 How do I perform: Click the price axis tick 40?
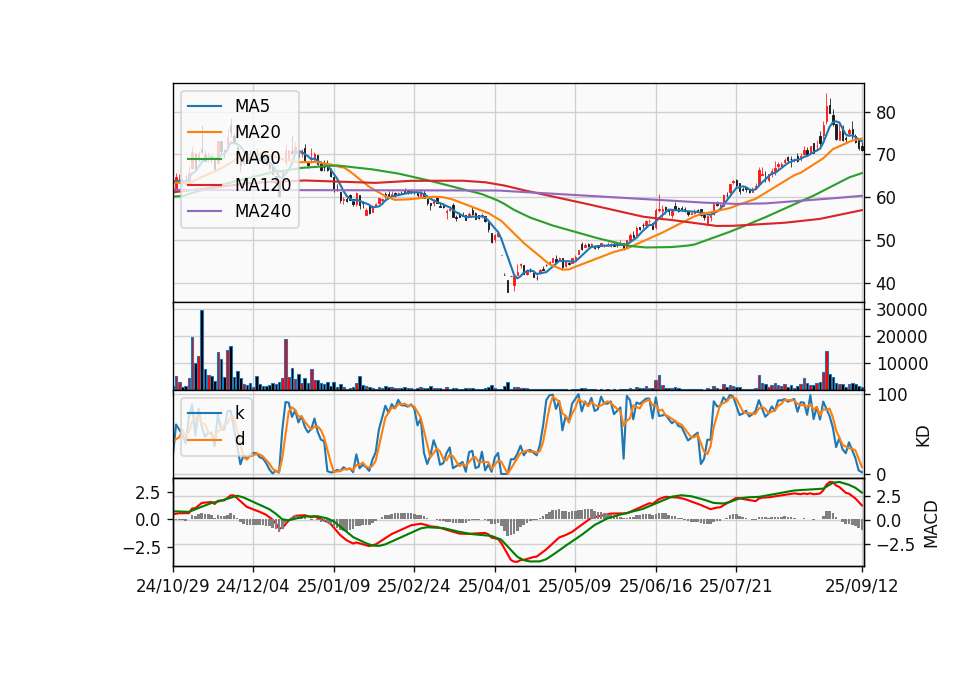(x=886, y=283)
